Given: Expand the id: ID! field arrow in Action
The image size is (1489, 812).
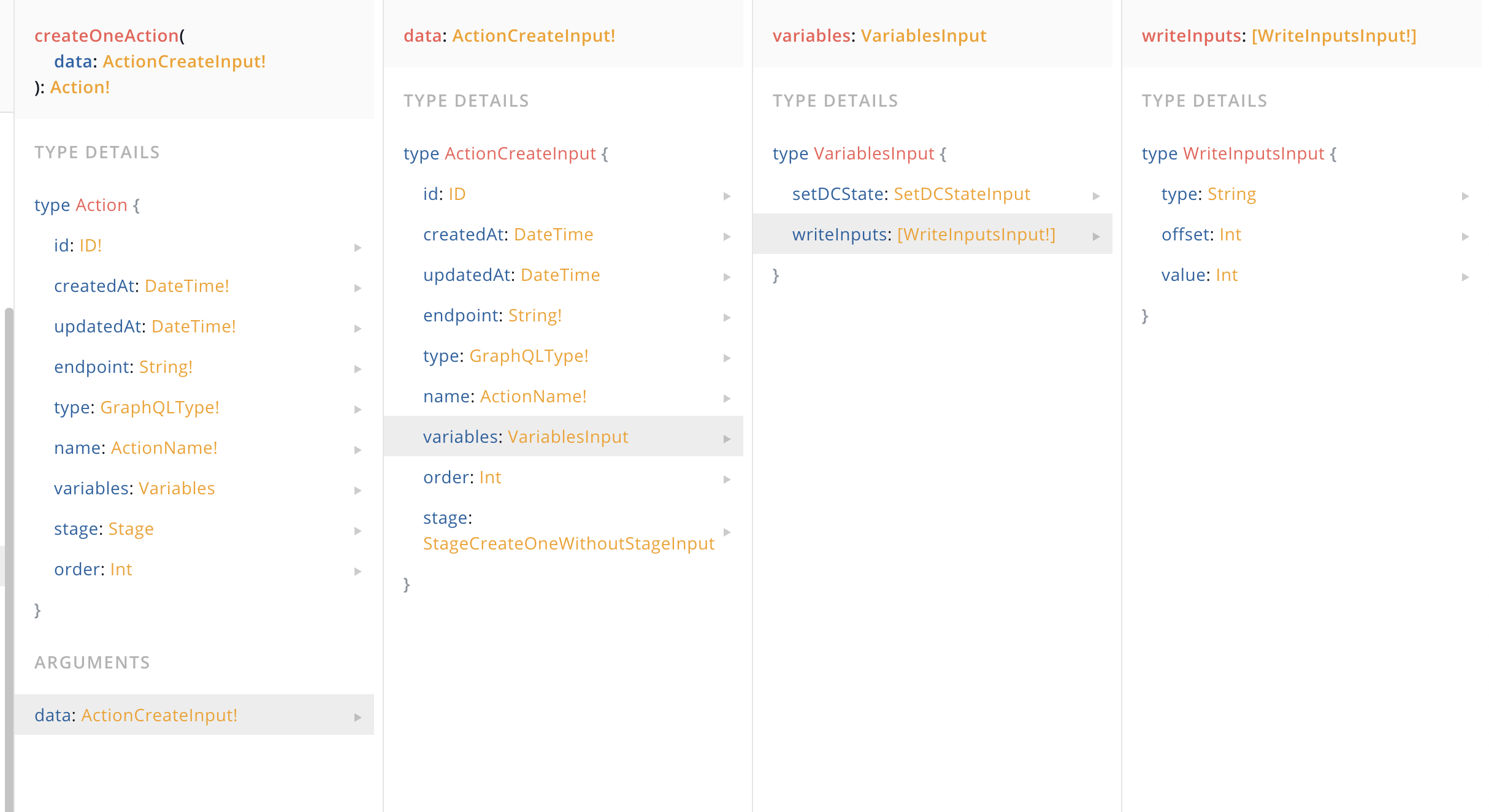Looking at the screenshot, I should click(x=358, y=247).
